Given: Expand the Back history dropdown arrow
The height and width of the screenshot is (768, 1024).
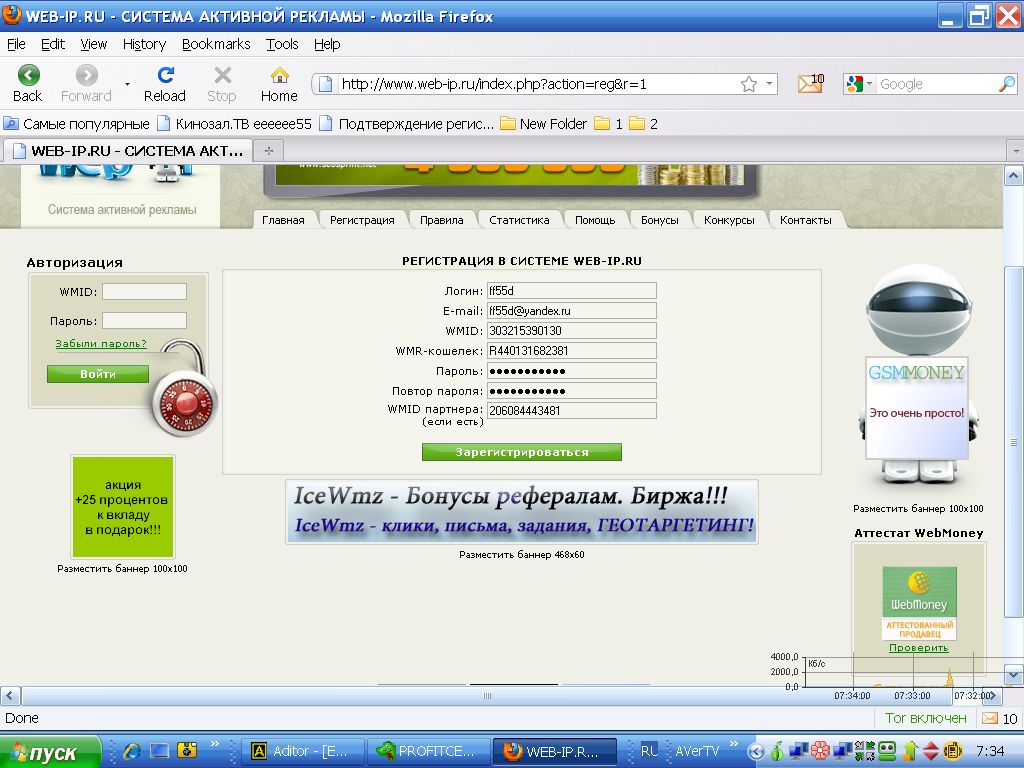Looking at the screenshot, I should (x=127, y=84).
